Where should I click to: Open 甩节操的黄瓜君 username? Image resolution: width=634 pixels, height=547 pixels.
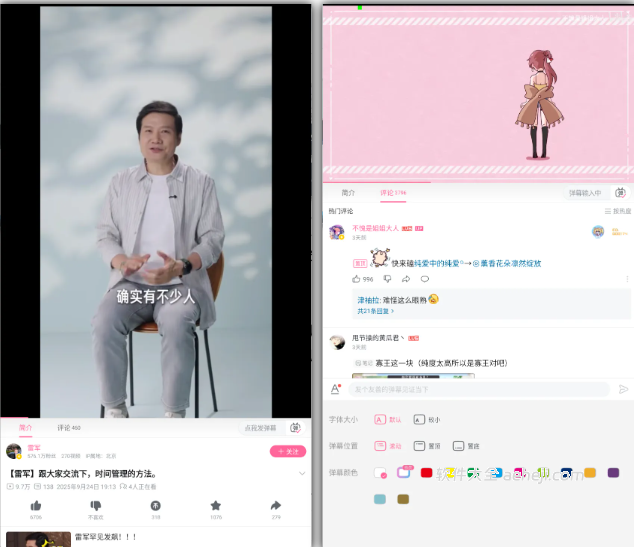pyautogui.click(x=378, y=338)
